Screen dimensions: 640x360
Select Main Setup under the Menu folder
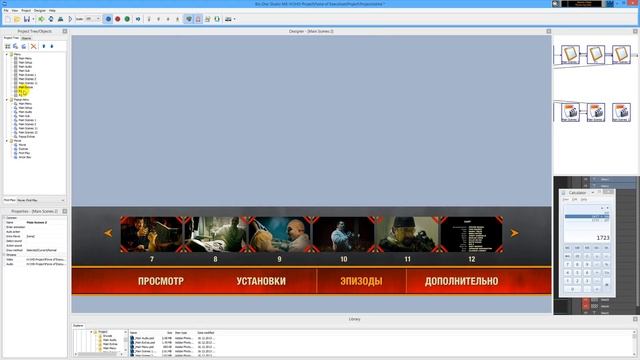tap(25, 62)
